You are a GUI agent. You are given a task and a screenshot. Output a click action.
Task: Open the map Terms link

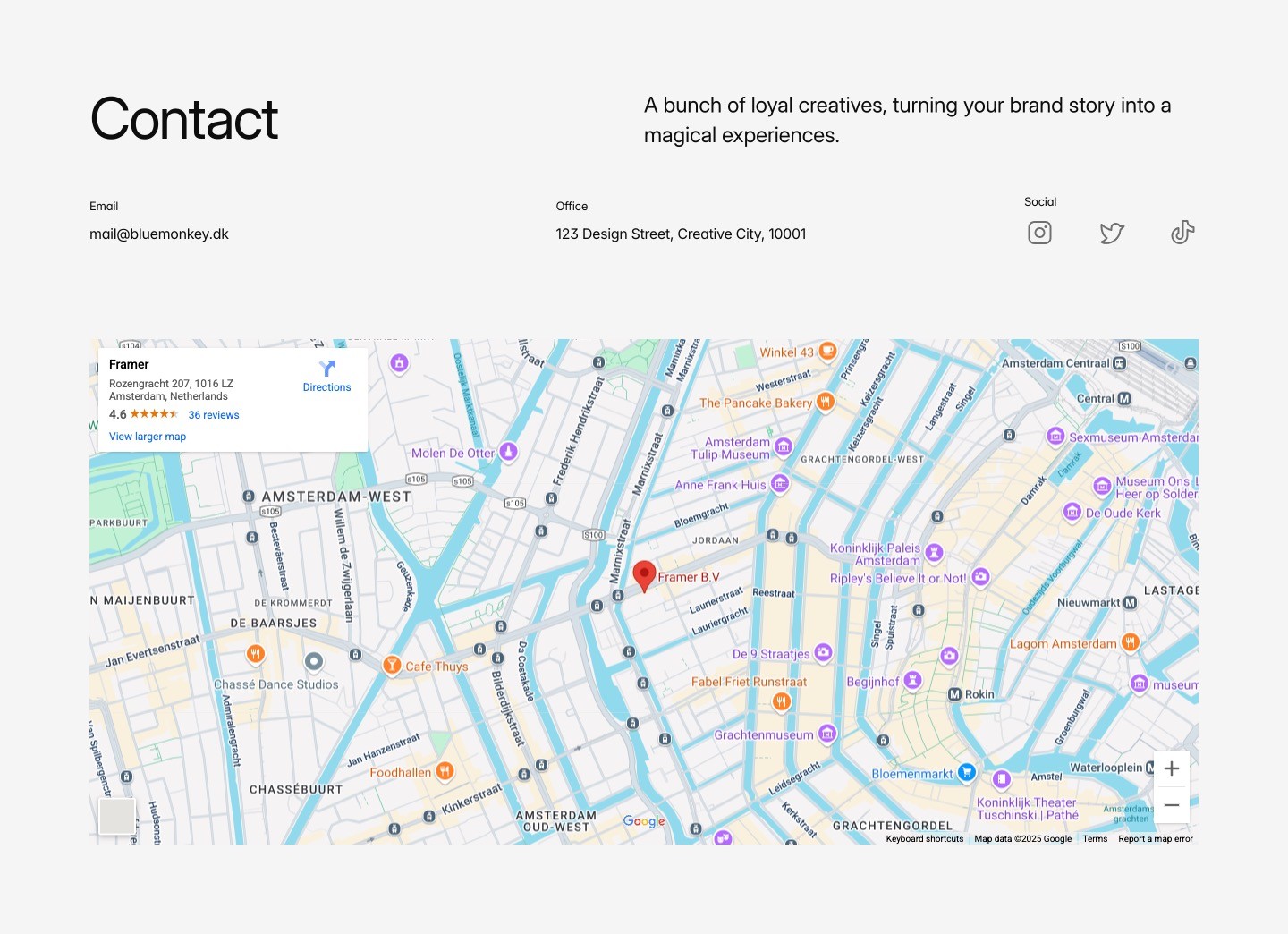point(1095,839)
